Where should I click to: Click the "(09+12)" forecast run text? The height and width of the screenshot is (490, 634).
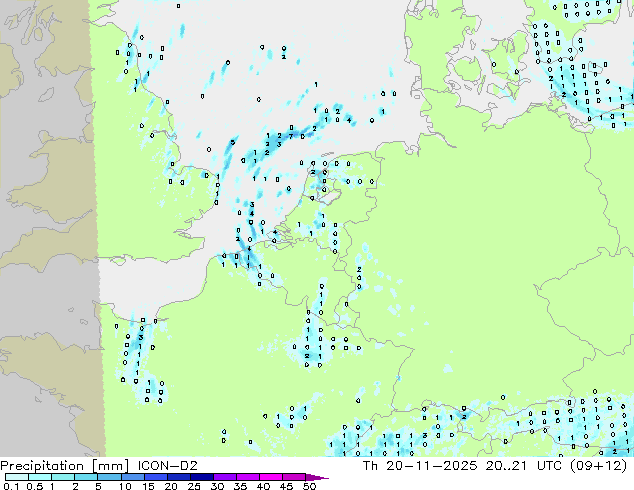(x=598, y=466)
